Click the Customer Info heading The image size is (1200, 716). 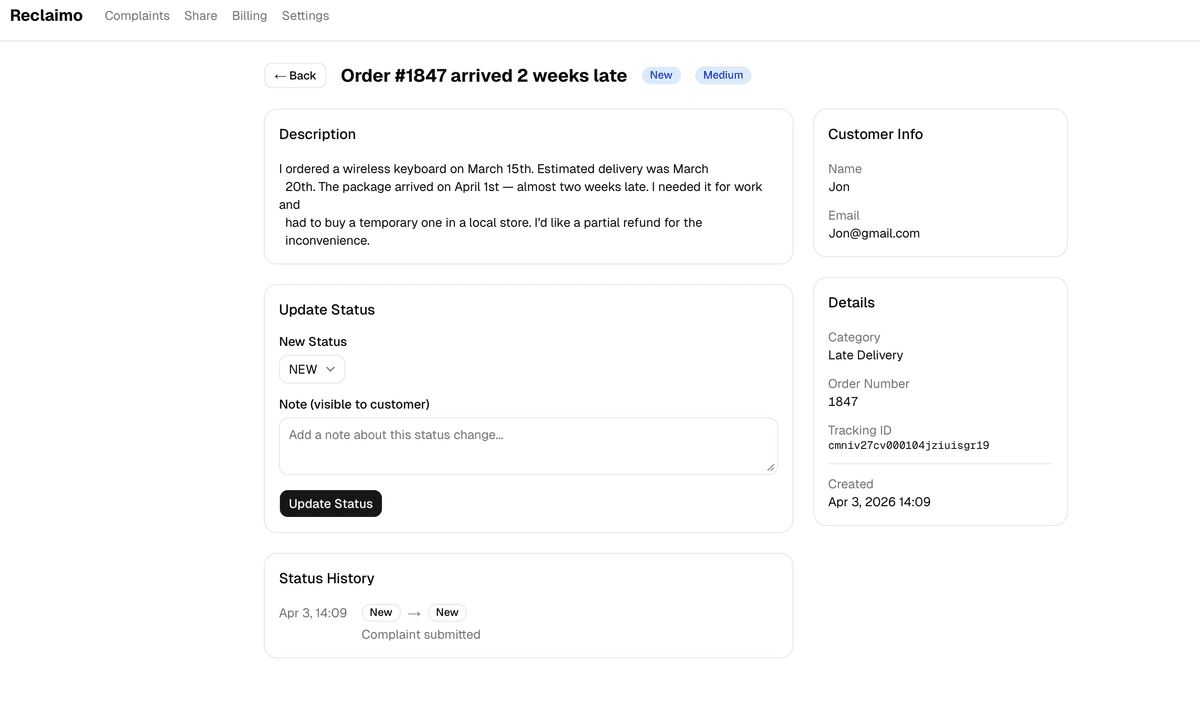tap(875, 134)
